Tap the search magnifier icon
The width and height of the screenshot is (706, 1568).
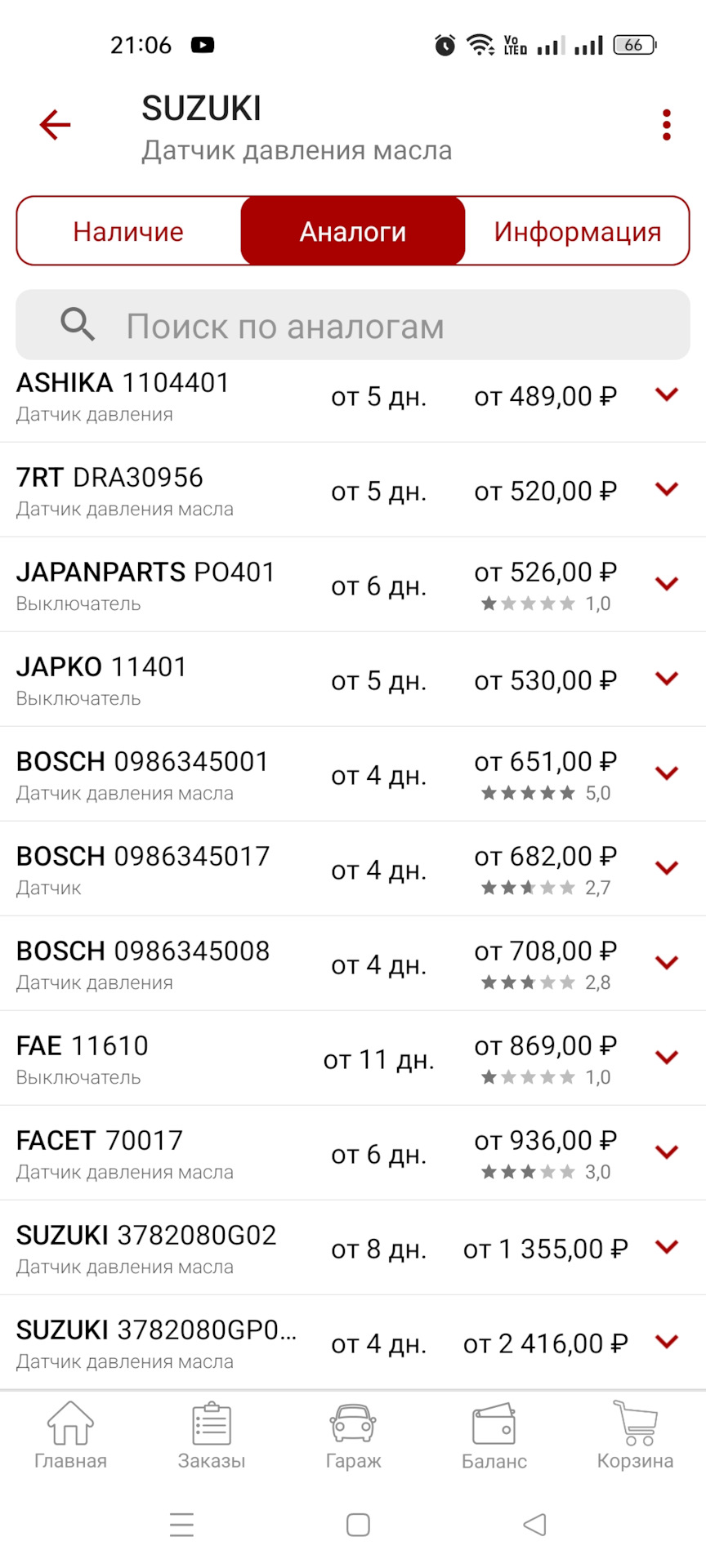[x=78, y=325]
